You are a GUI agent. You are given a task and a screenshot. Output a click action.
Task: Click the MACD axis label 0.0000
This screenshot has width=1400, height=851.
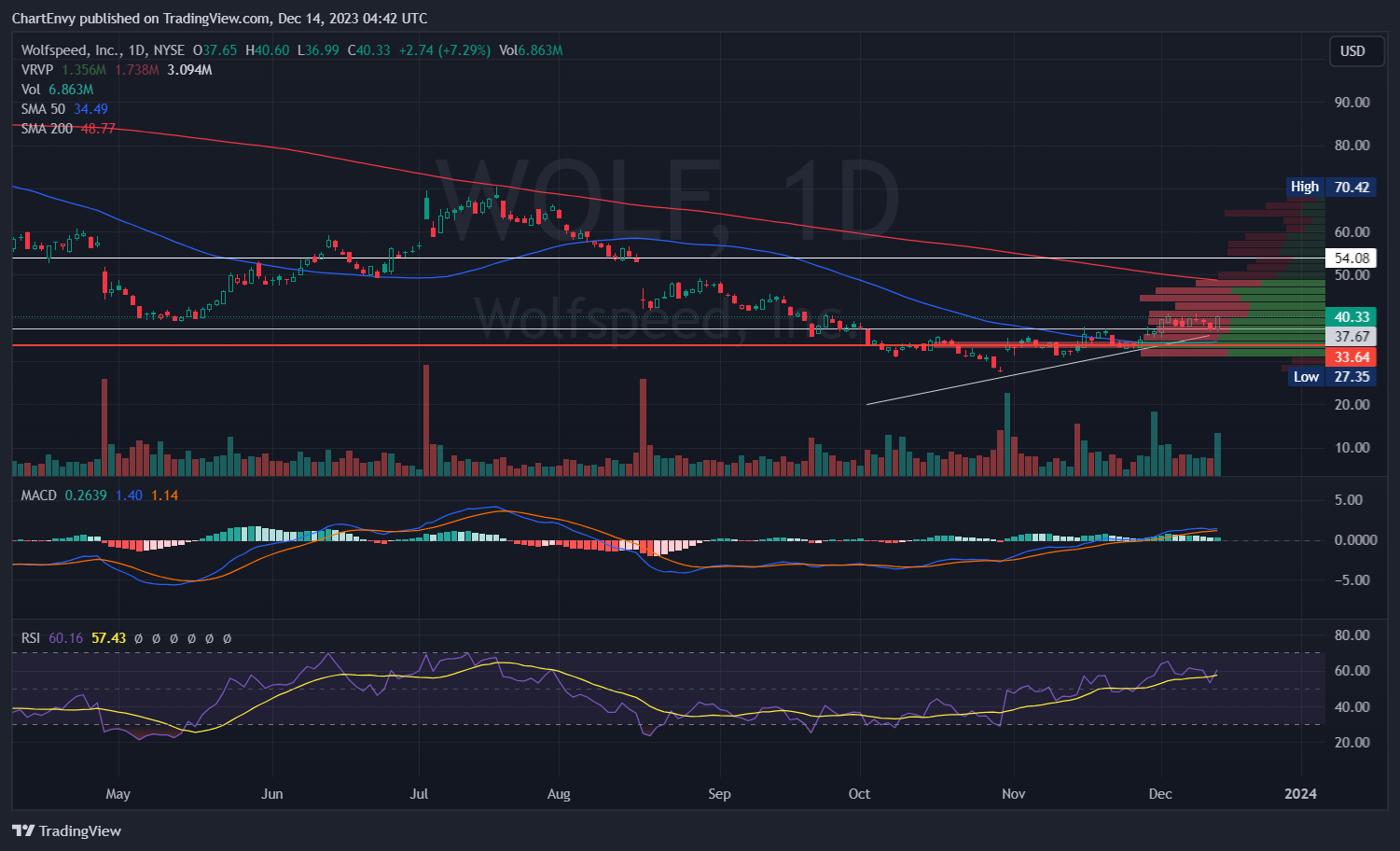pyautogui.click(x=1355, y=539)
